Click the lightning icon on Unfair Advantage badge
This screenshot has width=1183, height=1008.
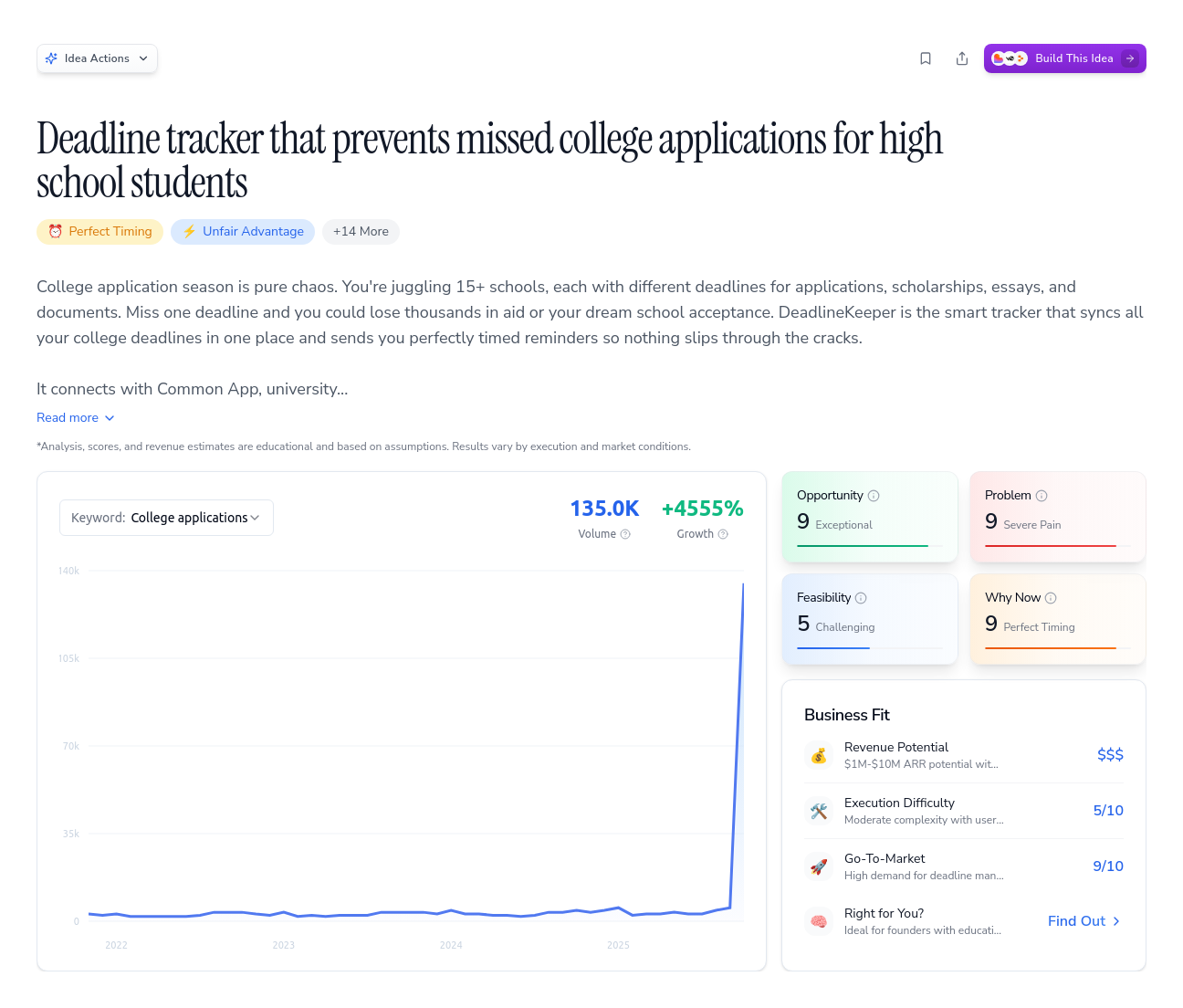(190, 231)
